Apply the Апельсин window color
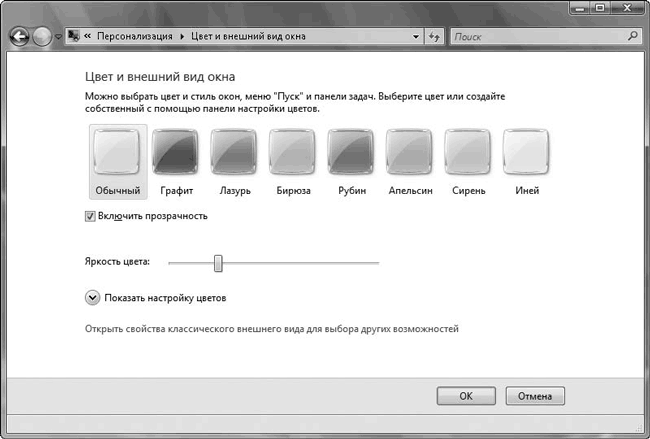 point(410,153)
